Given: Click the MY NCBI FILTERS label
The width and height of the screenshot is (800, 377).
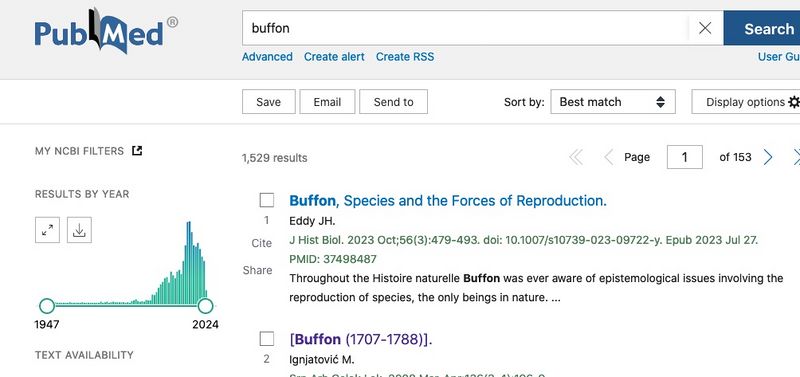Looking at the screenshot, I should (x=79, y=151).
